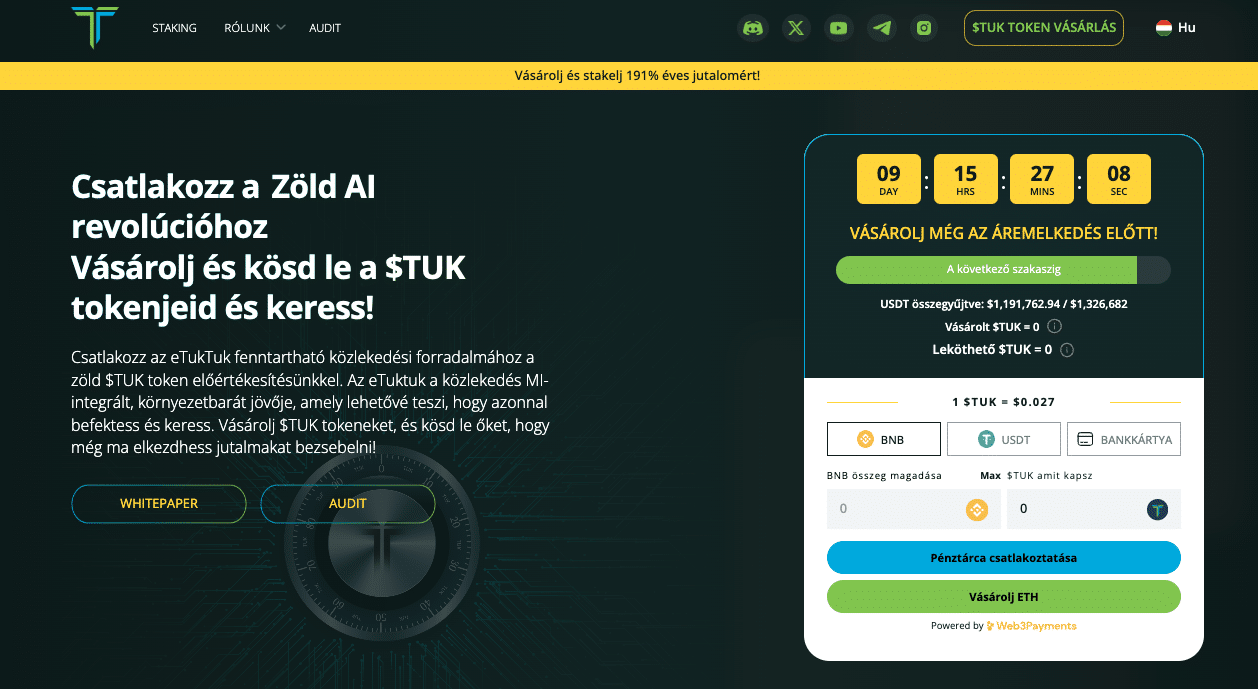This screenshot has width=1258, height=689.
Task: Open the Telegram social icon
Action: click(882, 28)
